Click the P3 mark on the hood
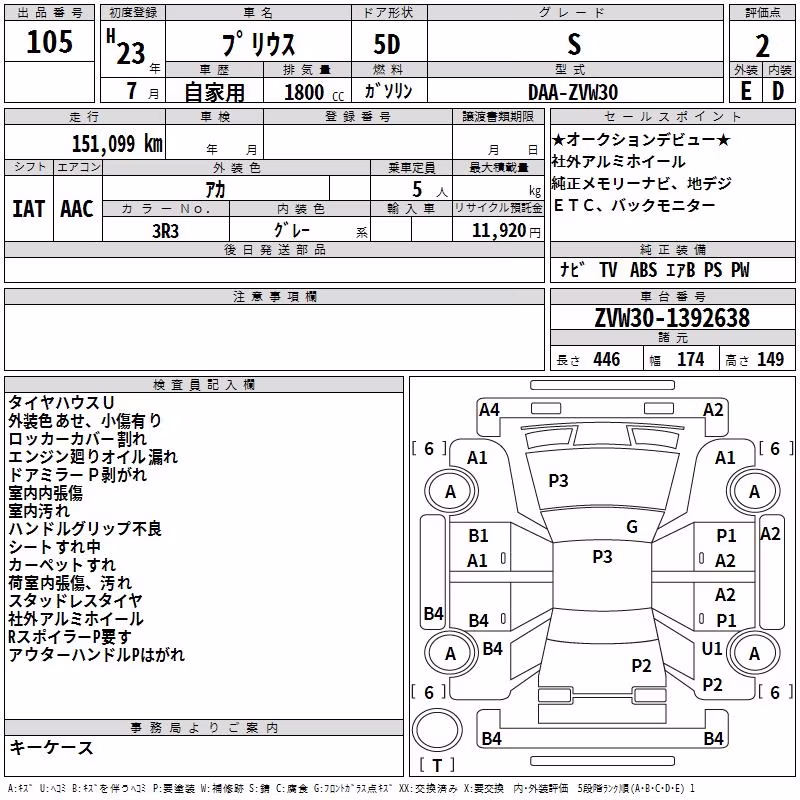 558,481
